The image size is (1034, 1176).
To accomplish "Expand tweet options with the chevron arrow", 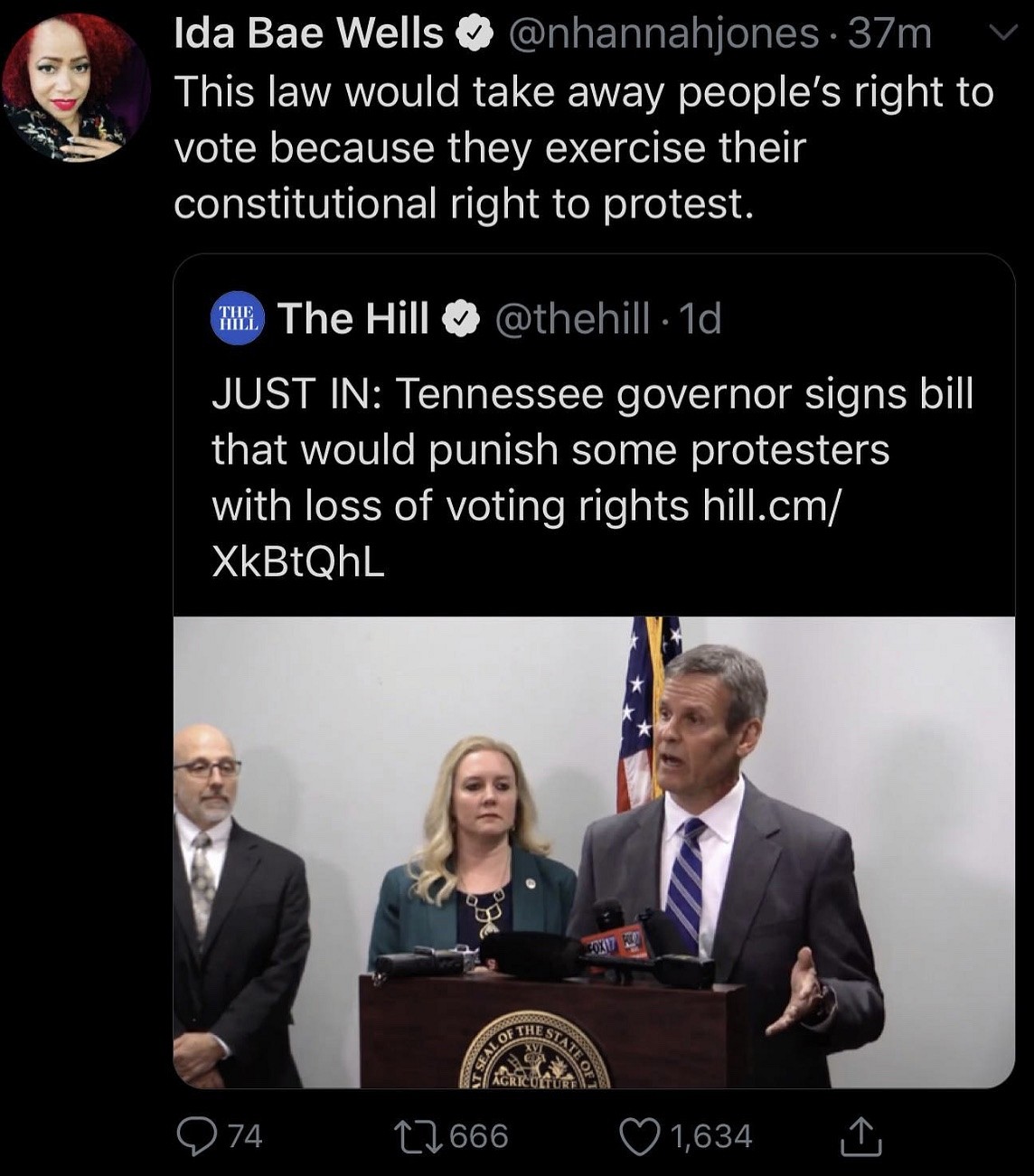I will [x=1001, y=34].
